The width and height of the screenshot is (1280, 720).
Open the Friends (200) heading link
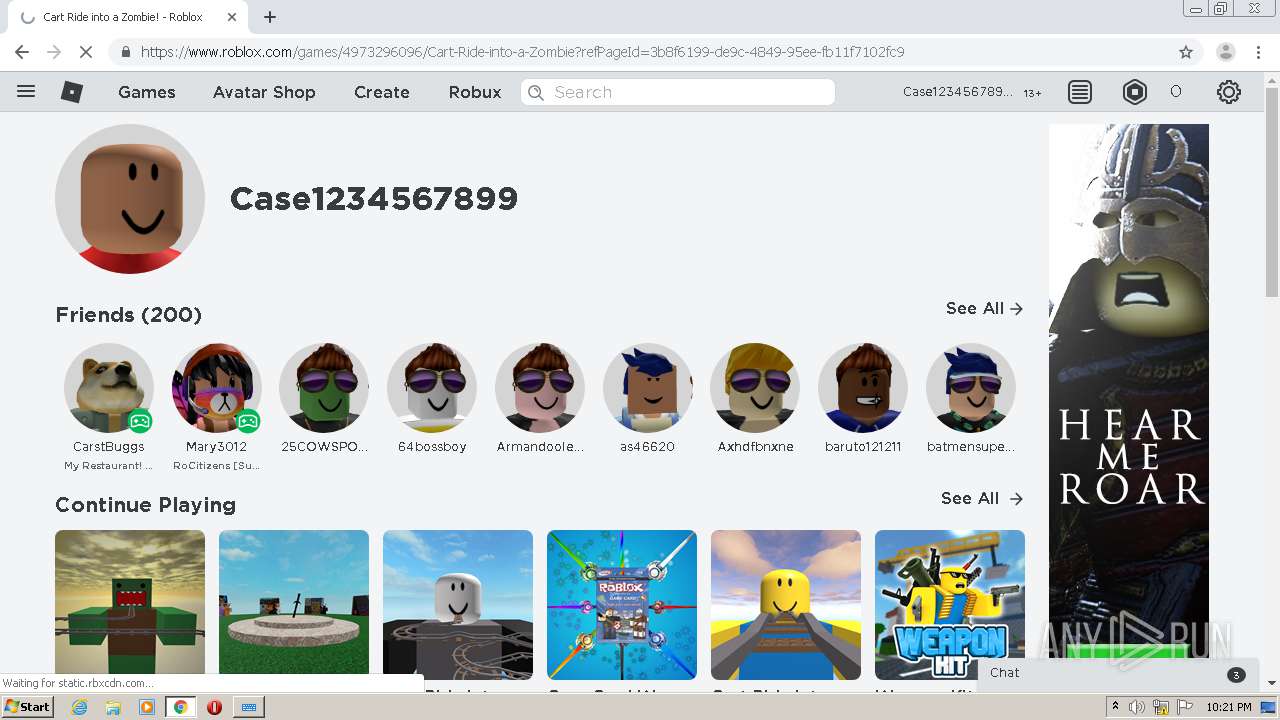tap(129, 315)
